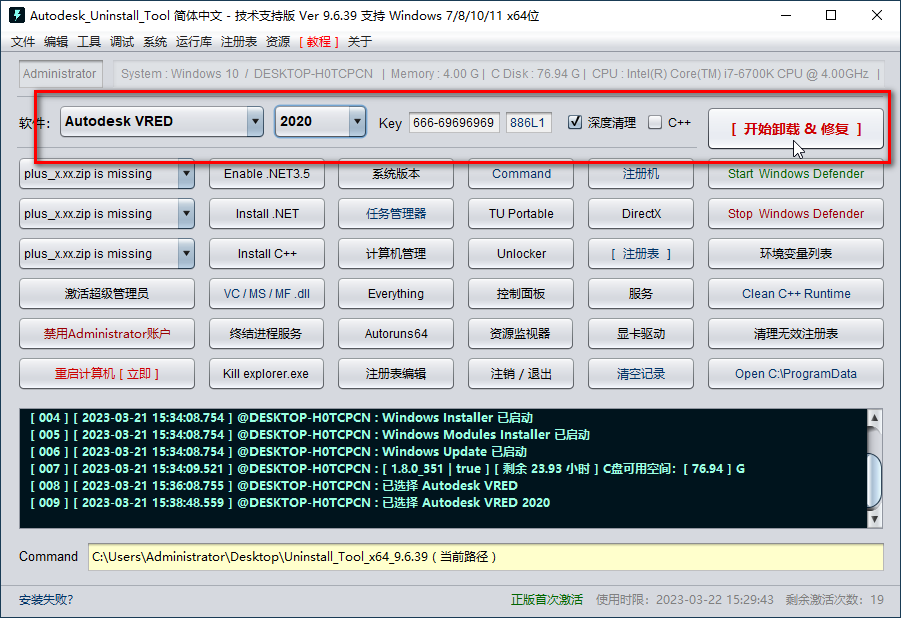Open 任务管理器 button
The height and width of the screenshot is (618, 901).
coord(396,214)
